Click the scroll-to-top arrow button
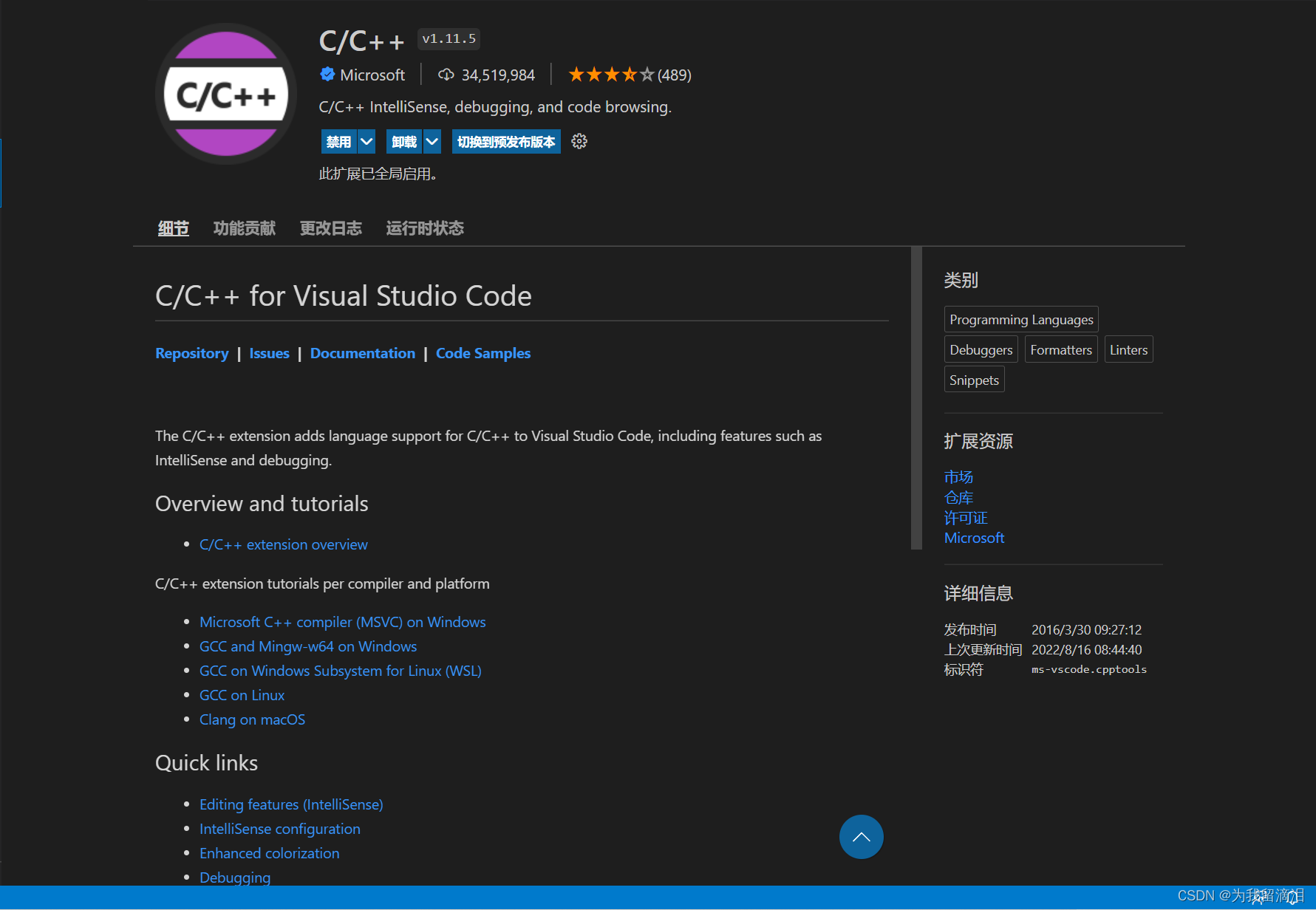Screen dimensions: 1316x910 pyautogui.click(x=861, y=837)
